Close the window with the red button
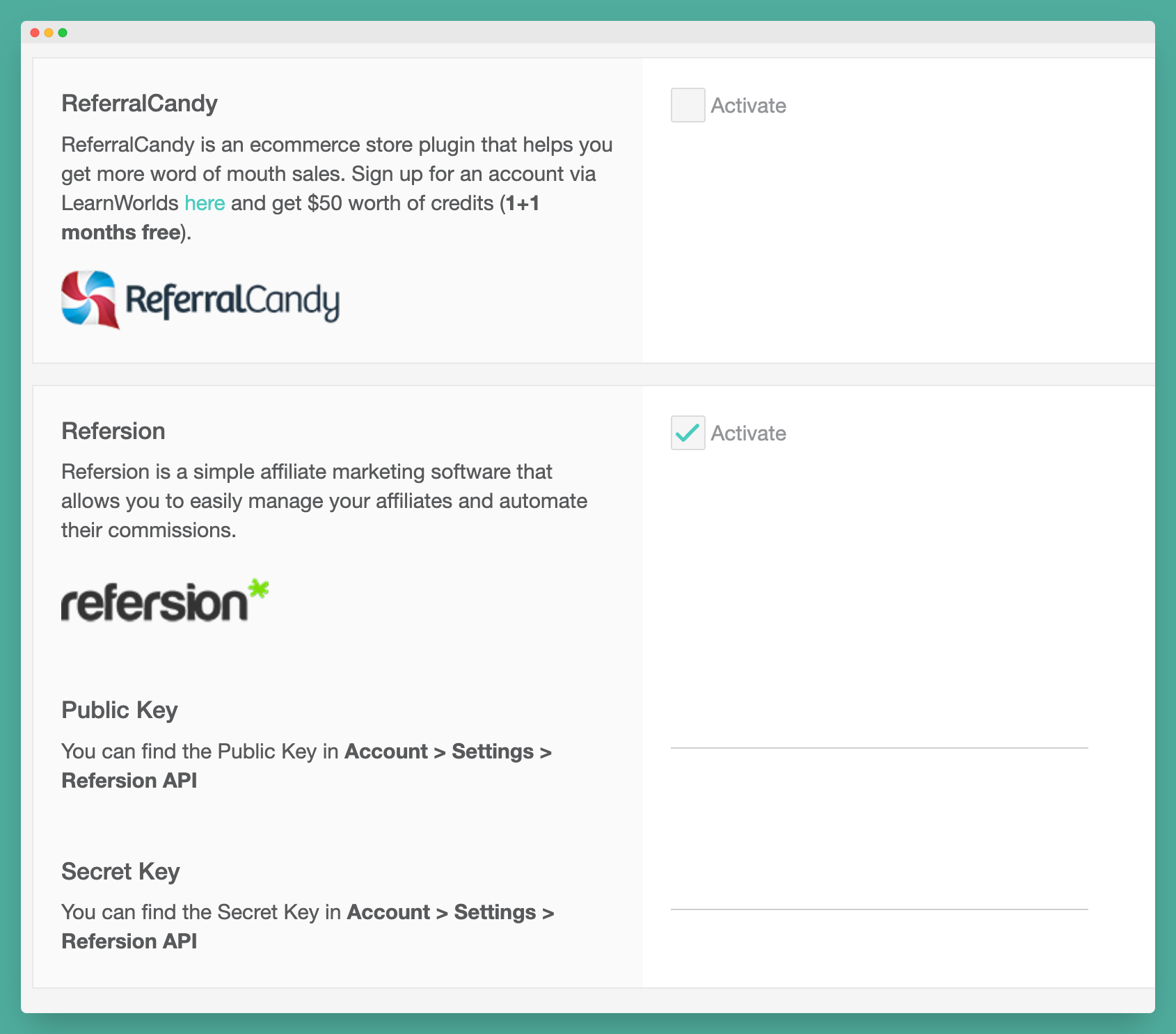 [35, 33]
